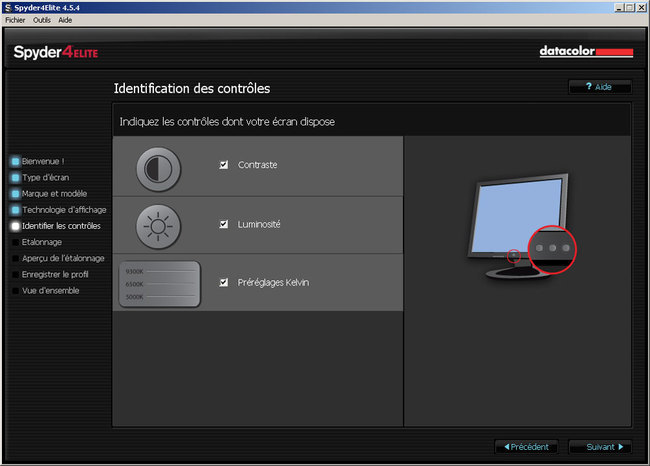
Task: Minimize the Spyder4Elite window
Action: 619,8
